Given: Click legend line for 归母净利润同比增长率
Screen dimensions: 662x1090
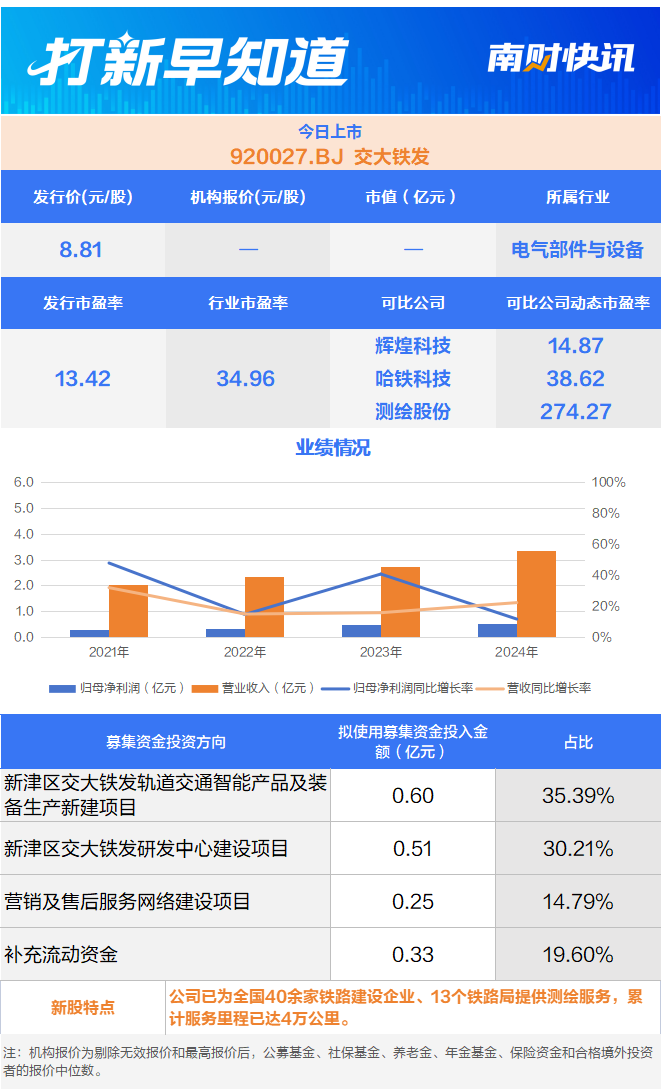Looking at the screenshot, I should coord(334,688).
